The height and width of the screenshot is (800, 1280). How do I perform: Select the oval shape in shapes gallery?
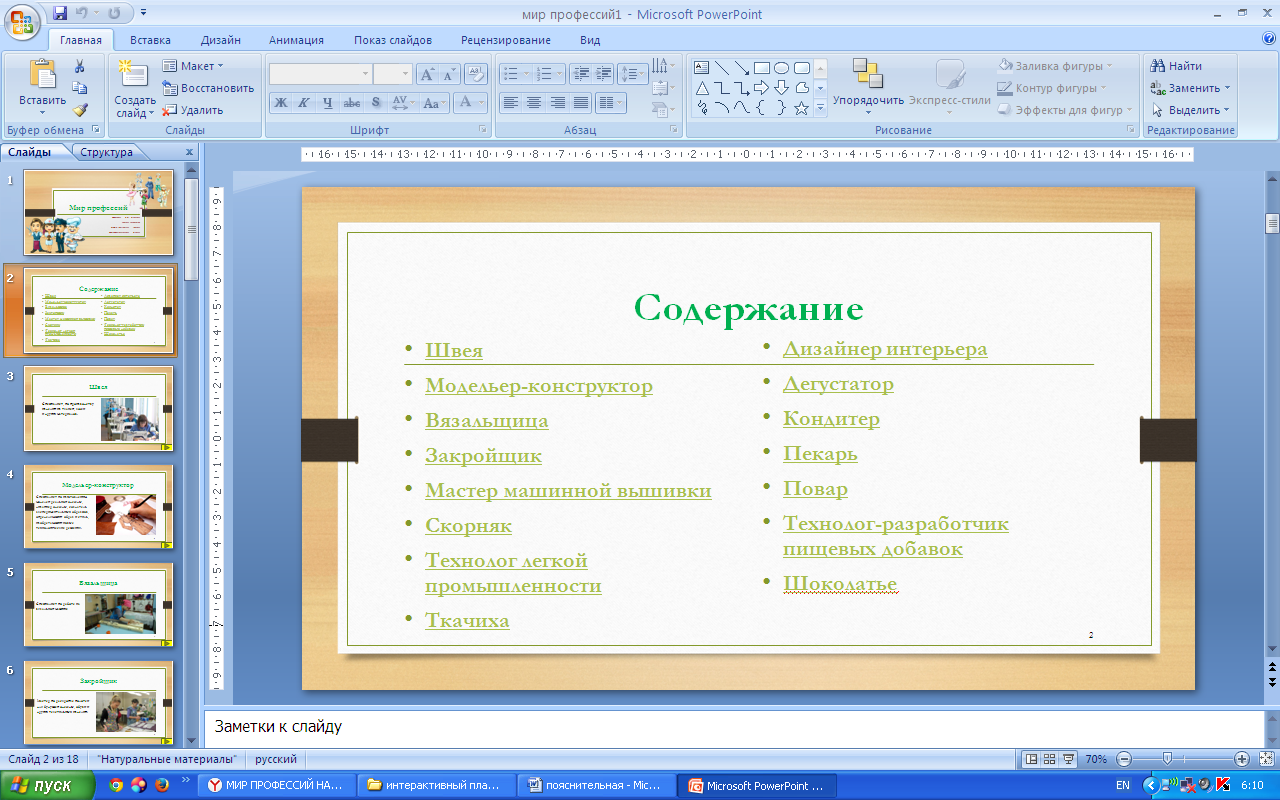pyautogui.click(x=782, y=67)
